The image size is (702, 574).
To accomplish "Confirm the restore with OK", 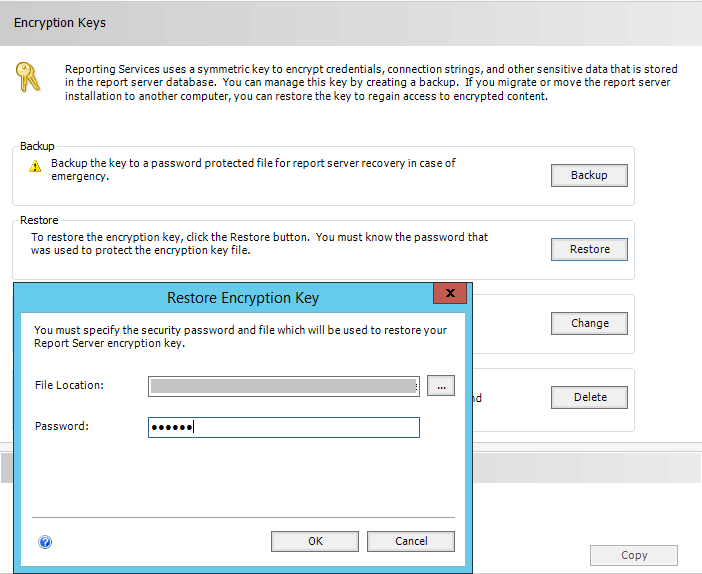I will [315, 541].
